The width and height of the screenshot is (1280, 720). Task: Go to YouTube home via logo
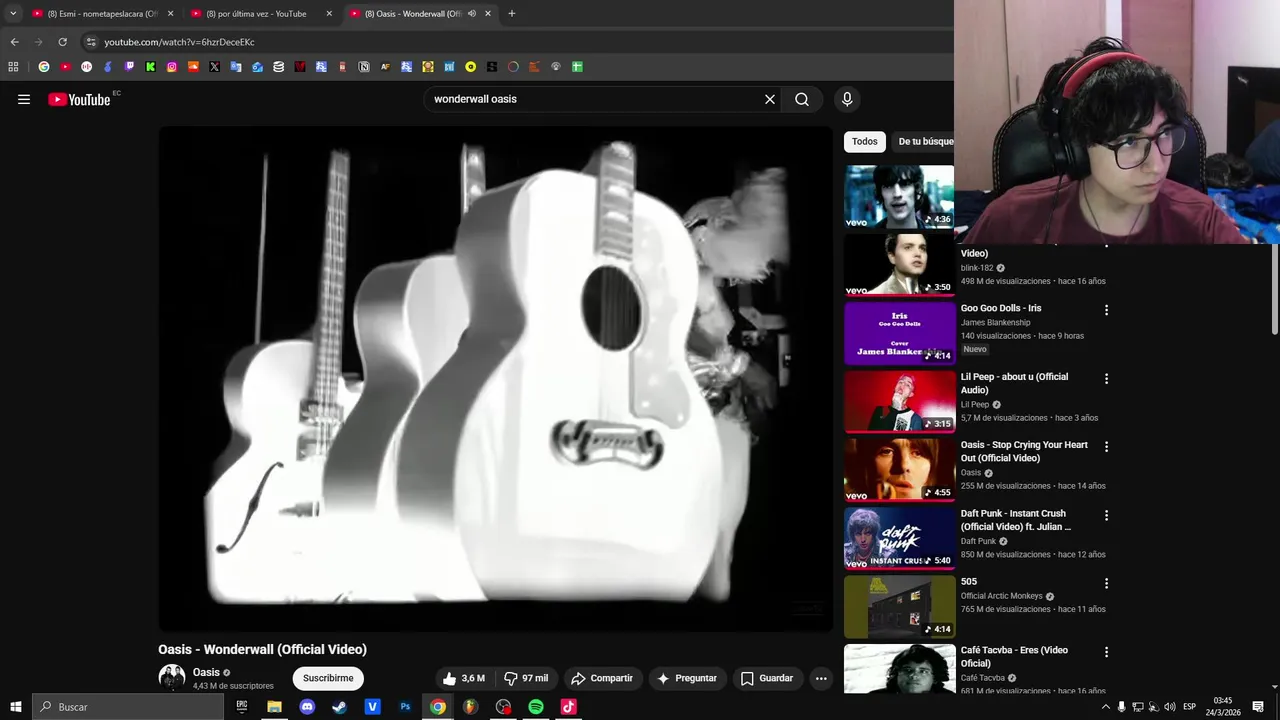pyautogui.click(x=79, y=99)
